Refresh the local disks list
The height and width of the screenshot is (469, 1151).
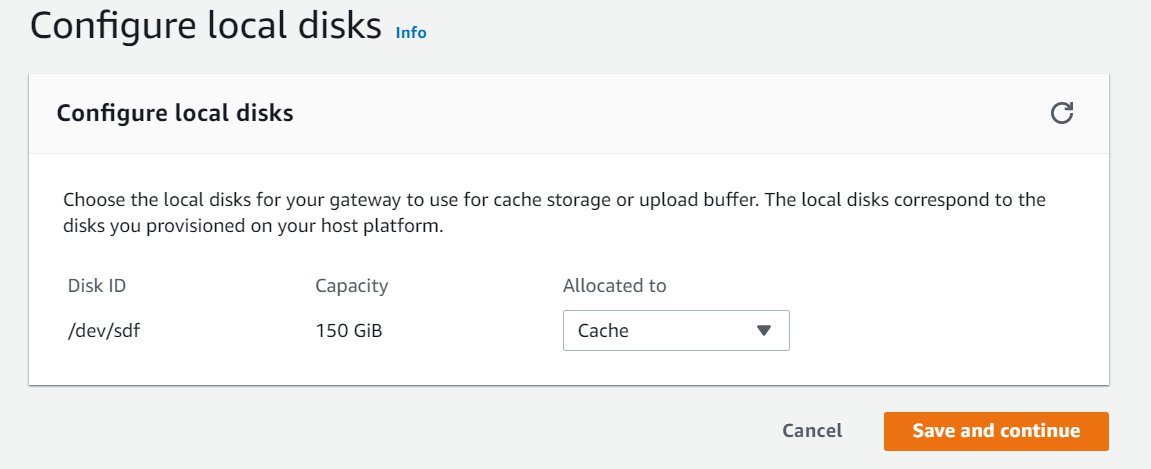click(x=1061, y=113)
